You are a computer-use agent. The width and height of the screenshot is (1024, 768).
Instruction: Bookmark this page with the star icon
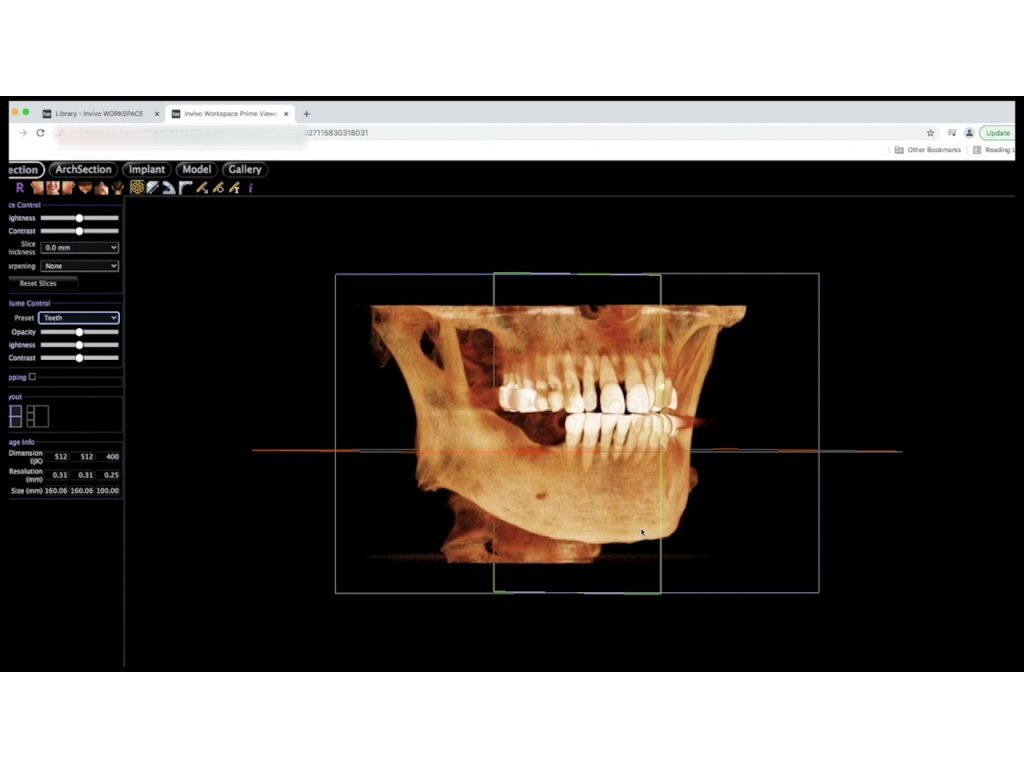click(x=930, y=133)
